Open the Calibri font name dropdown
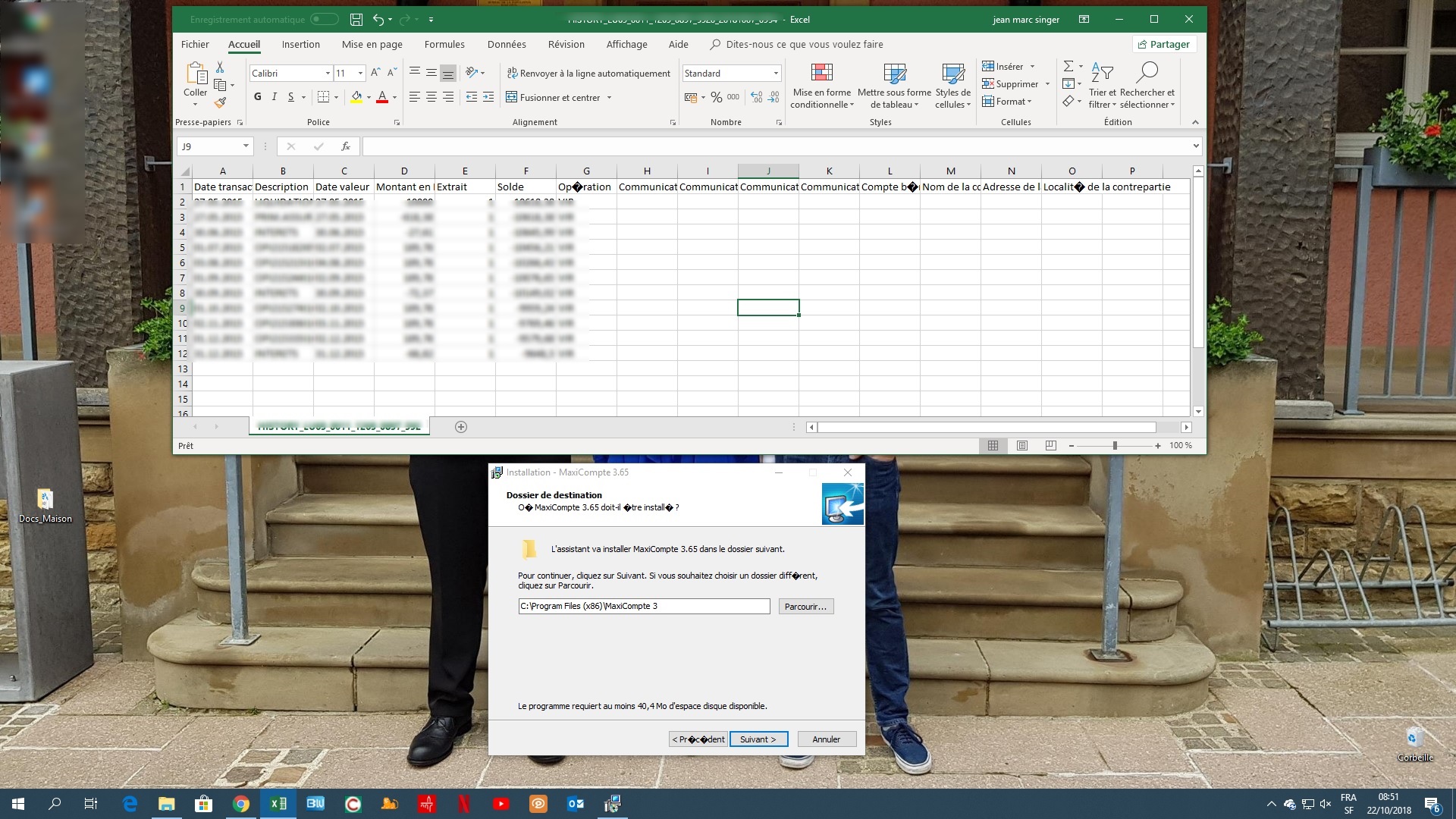The height and width of the screenshot is (819, 1456). click(328, 74)
